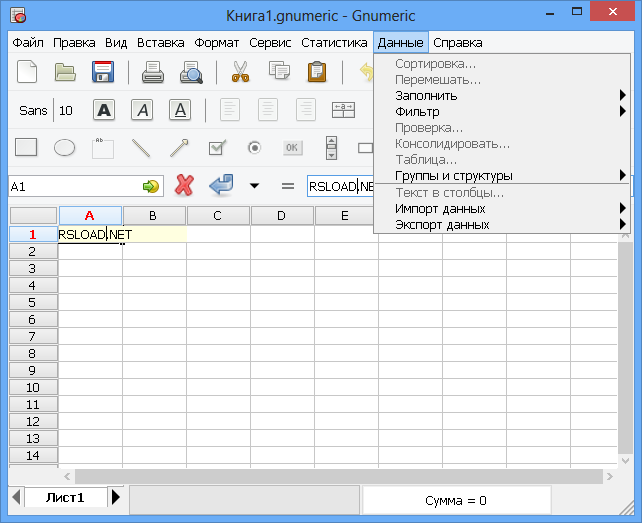Screen dimensions: 642x523
Task: Insert a text label object
Action: coord(102,148)
